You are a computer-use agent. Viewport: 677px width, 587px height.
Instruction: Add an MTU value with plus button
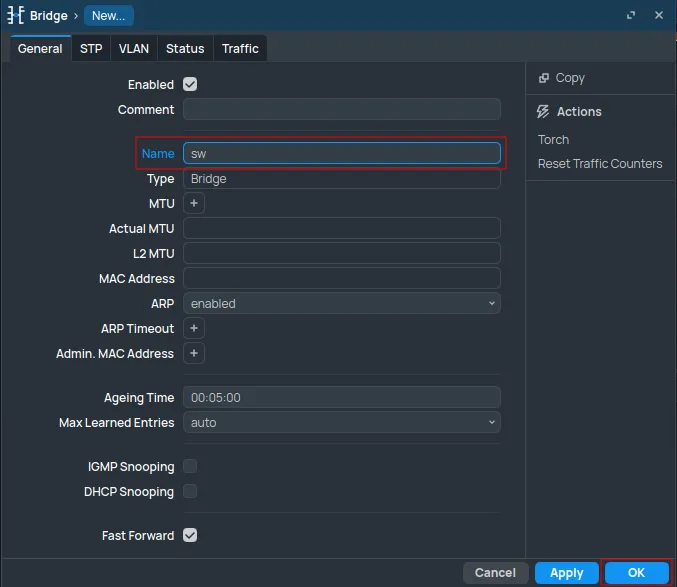(x=194, y=204)
